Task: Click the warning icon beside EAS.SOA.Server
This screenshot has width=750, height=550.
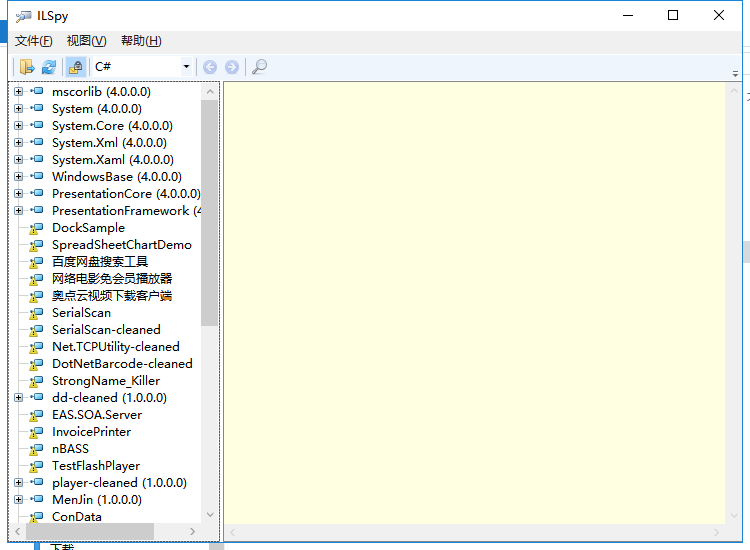Action: pyautogui.click(x=36, y=416)
